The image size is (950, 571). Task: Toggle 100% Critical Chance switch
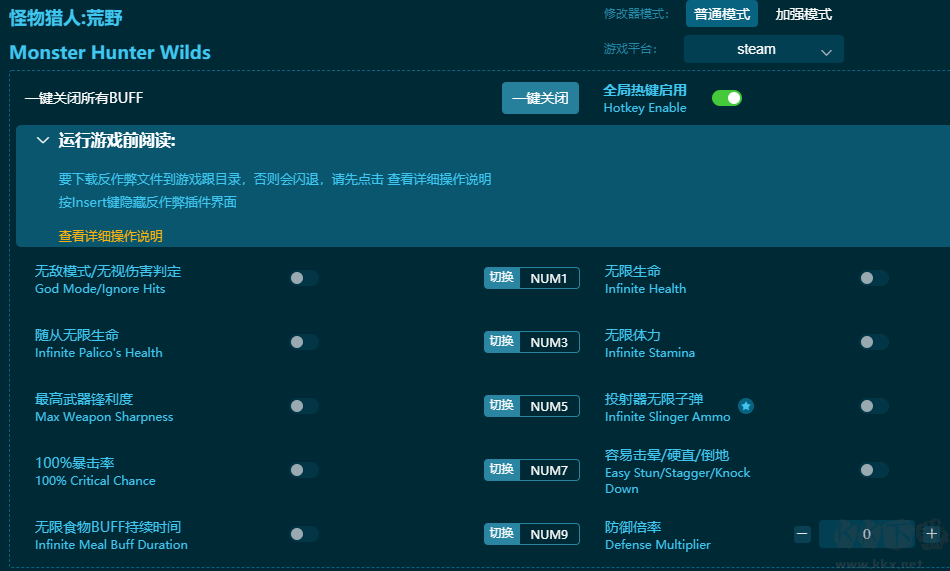[304, 470]
